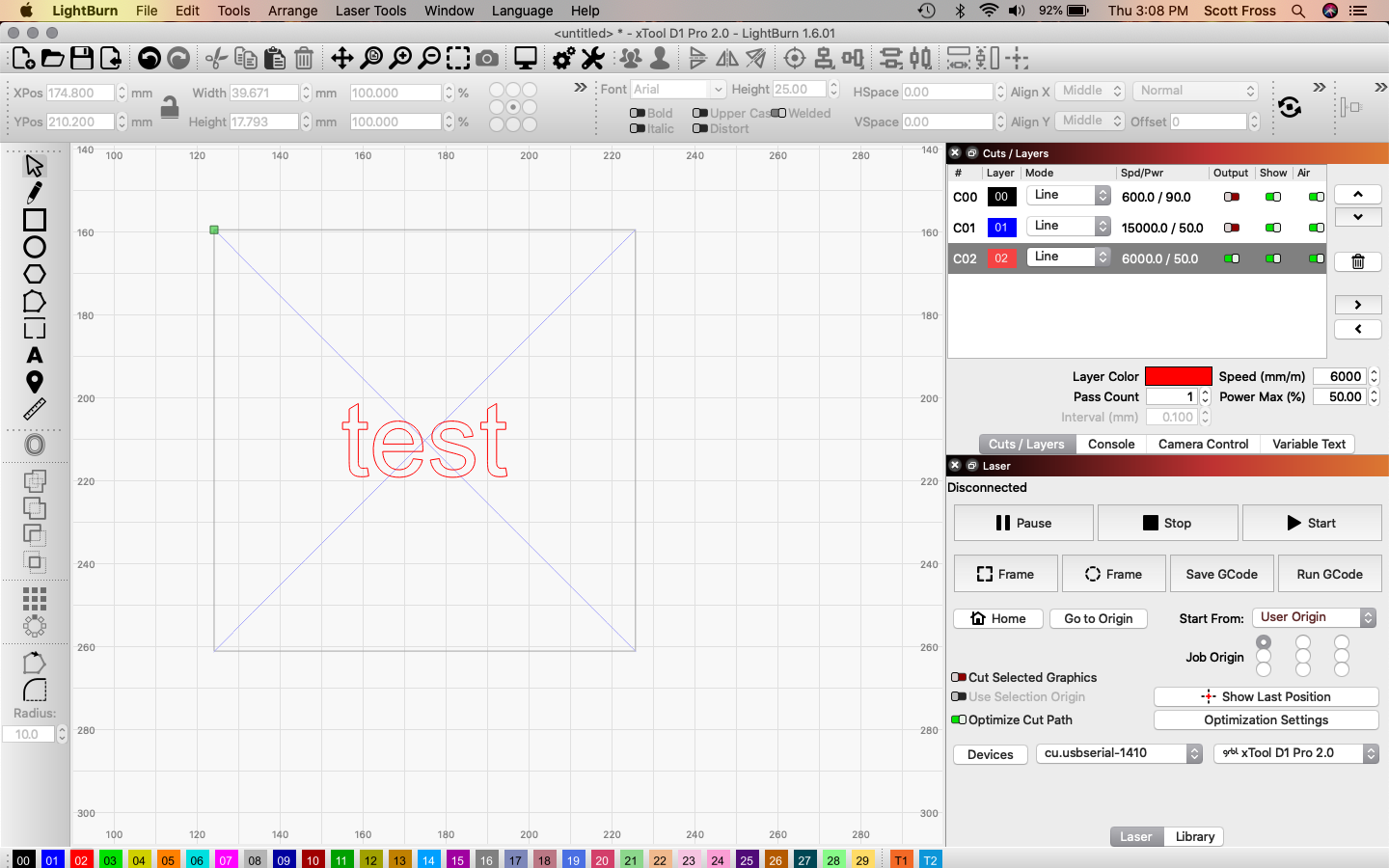This screenshot has height=868, width=1389.
Task: Click the lock aspect ratio padlock
Action: 170,106
